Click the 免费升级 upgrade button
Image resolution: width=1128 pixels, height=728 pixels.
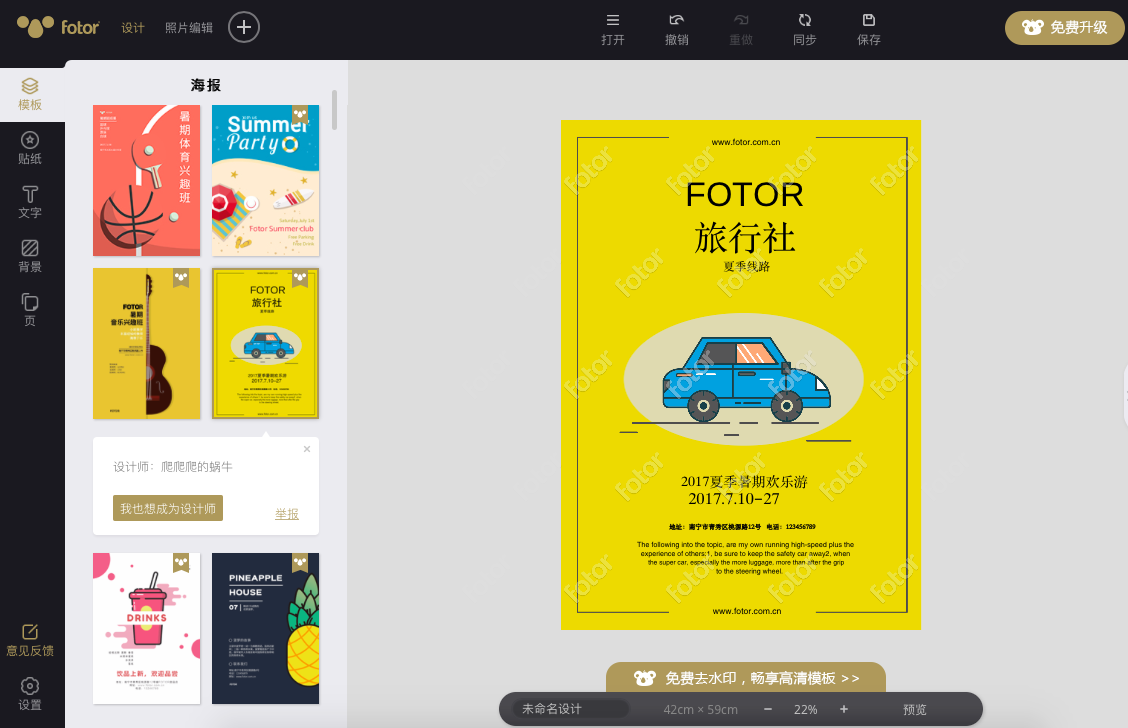(x=1065, y=28)
